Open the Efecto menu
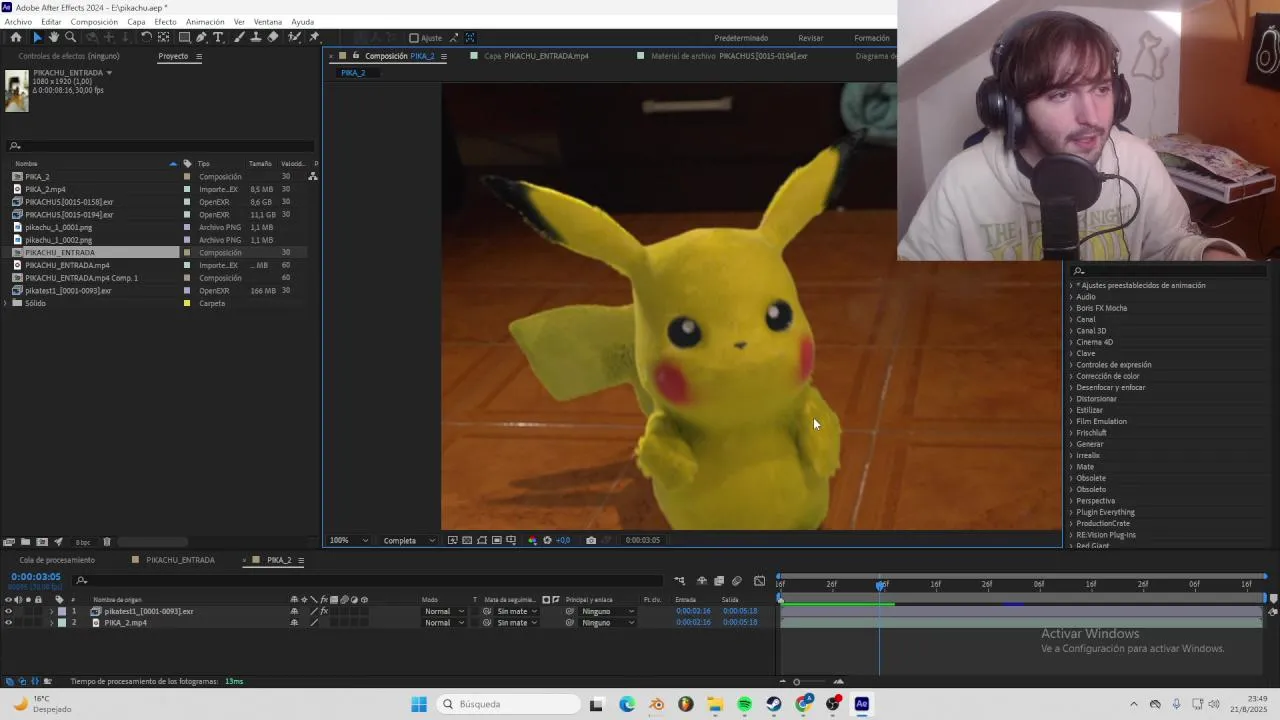1280x720 pixels. coord(165,22)
